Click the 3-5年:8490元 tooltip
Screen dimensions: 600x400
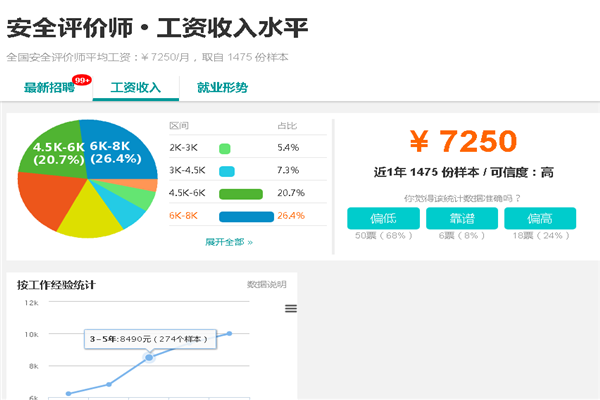[150, 339]
